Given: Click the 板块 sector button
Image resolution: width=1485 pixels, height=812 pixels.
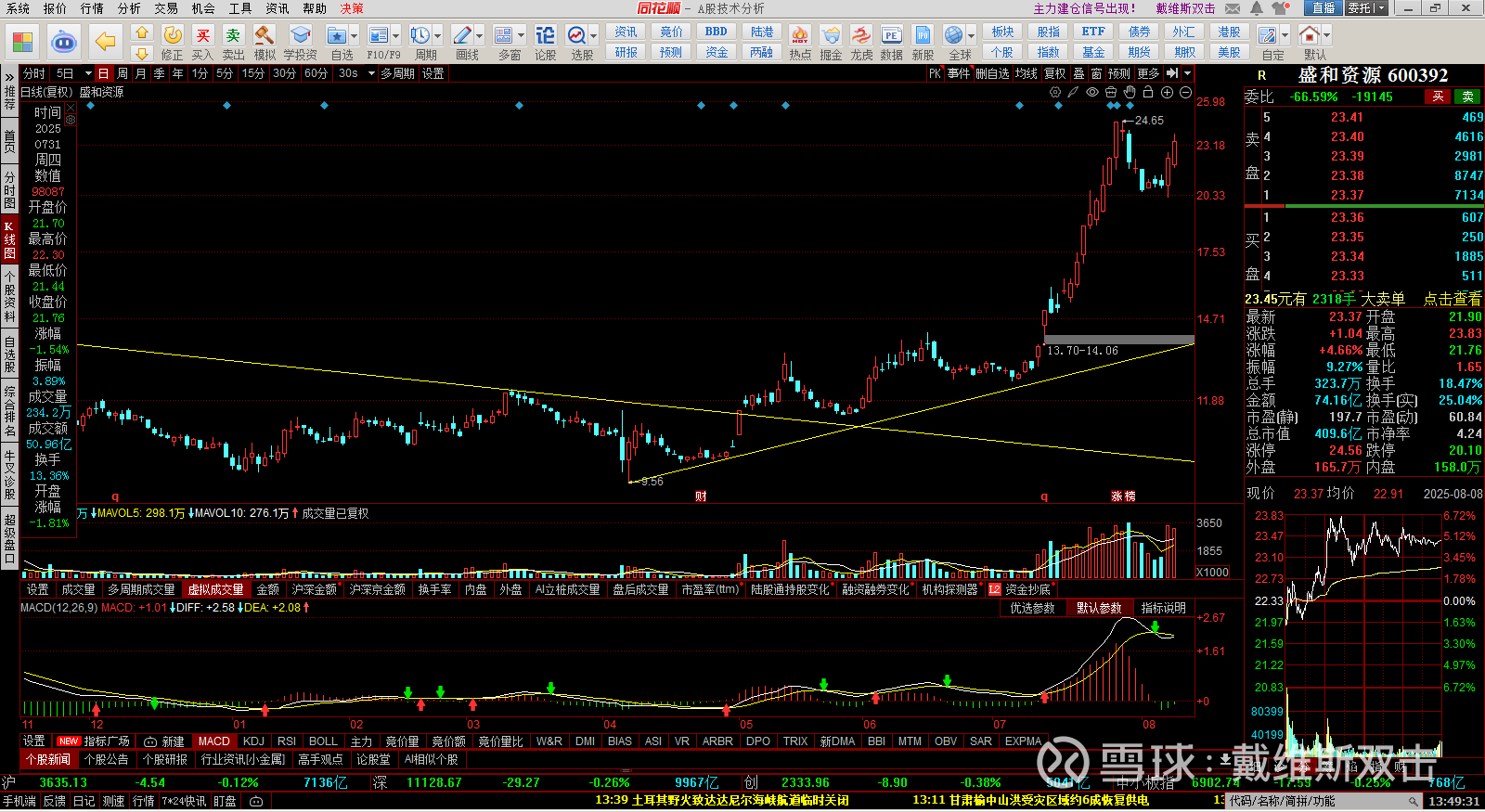Looking at the screenshot, I should 1002,32.
